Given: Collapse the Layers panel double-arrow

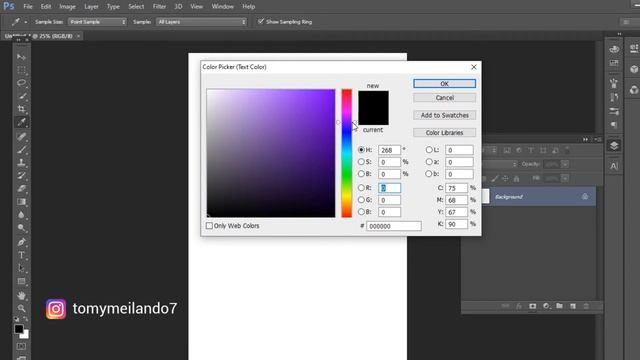Looking at the screenshot, I should click(x=585, y=139).
